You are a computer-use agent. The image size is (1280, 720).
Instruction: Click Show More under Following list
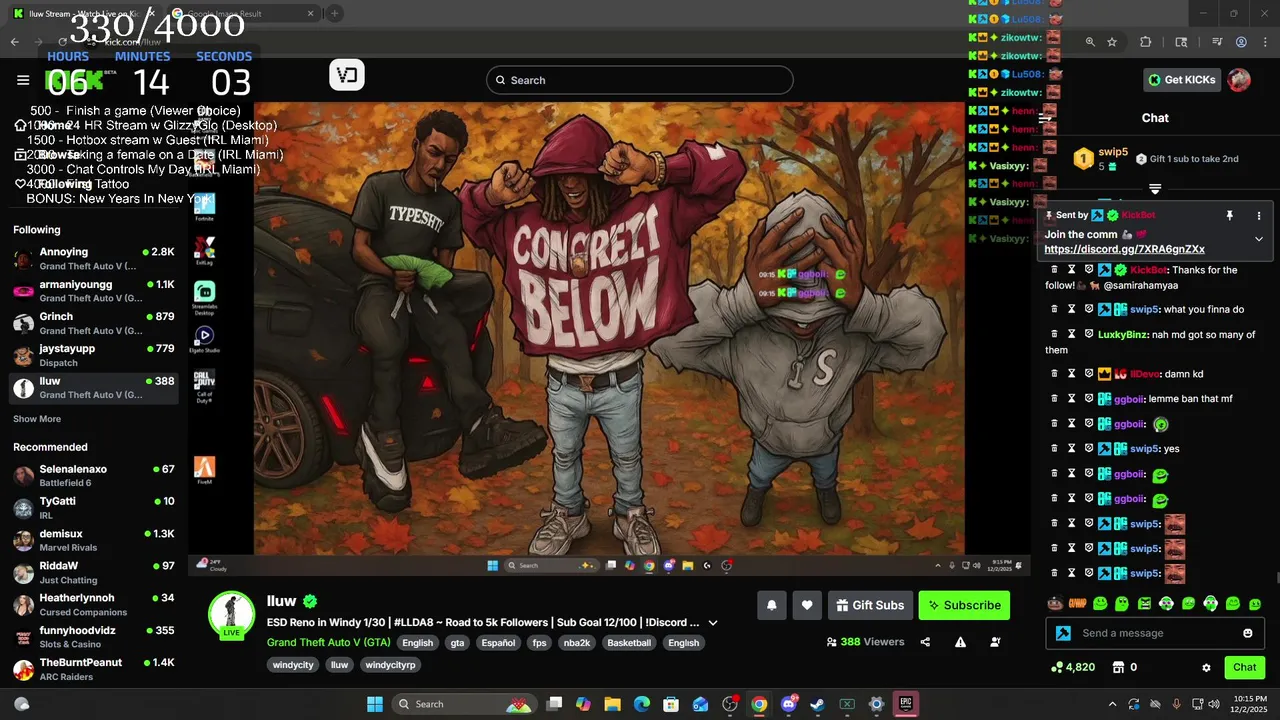pos(37,419)
